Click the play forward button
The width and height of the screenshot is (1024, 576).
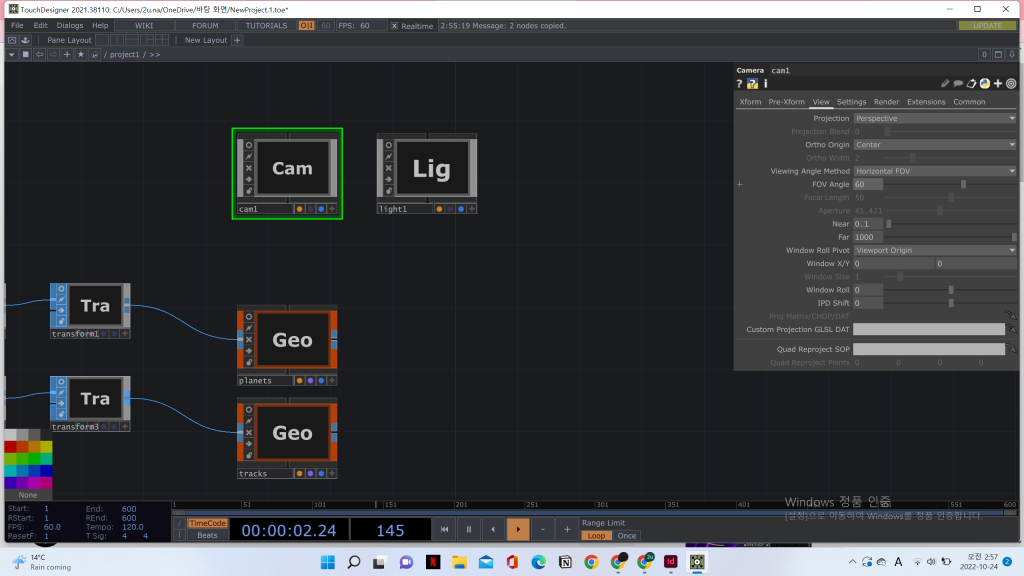[x=518, y=529]
